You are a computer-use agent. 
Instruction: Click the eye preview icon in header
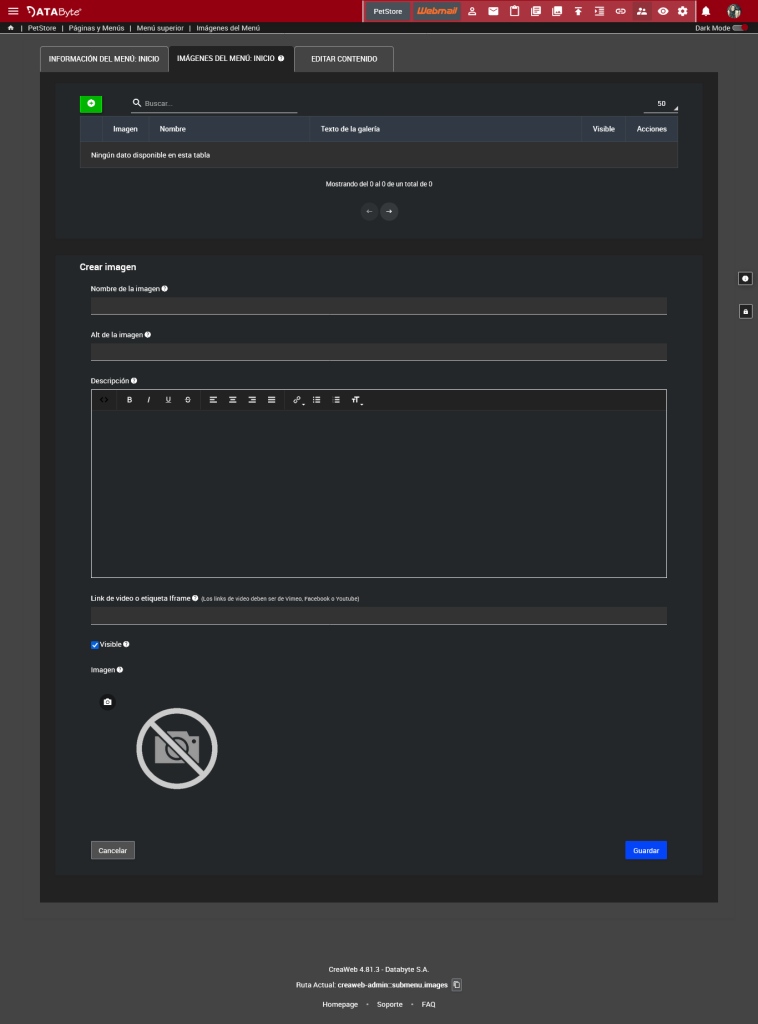(663, 11)
